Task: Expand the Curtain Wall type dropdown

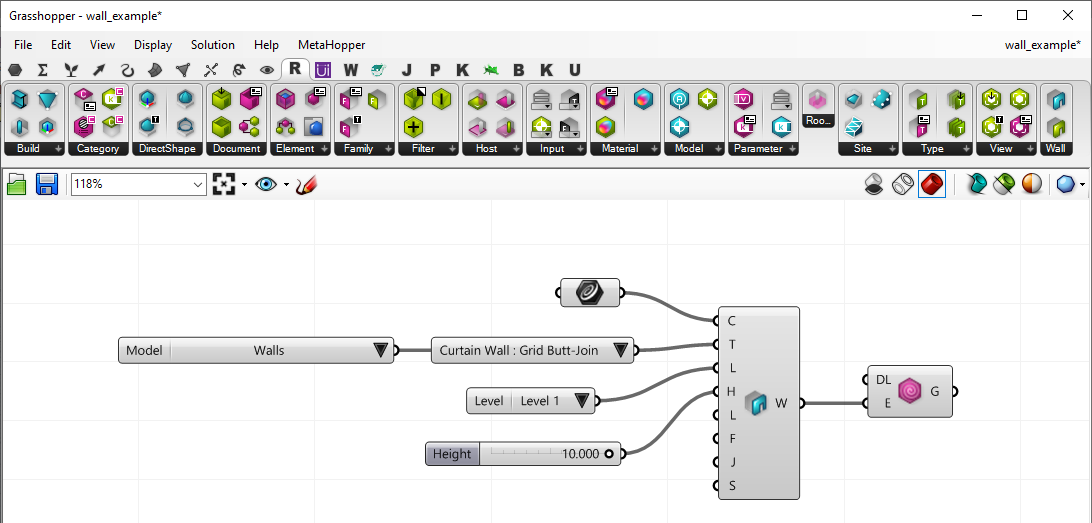Action: (620, 351)
